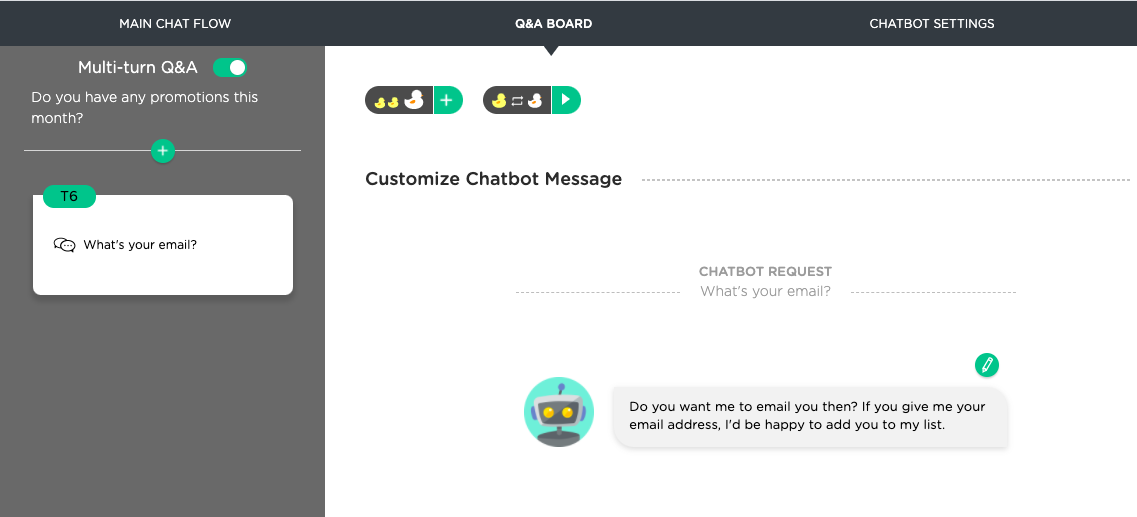Click the speech bubbles icon in the T6 card

pyautogui.click(x=65, y=245)
